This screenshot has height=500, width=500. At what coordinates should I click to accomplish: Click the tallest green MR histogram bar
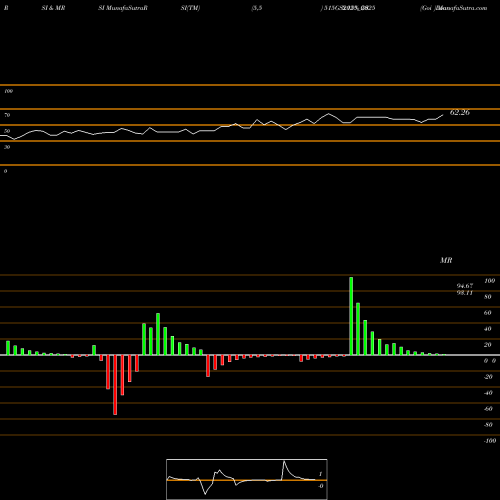tap(351, 316)
